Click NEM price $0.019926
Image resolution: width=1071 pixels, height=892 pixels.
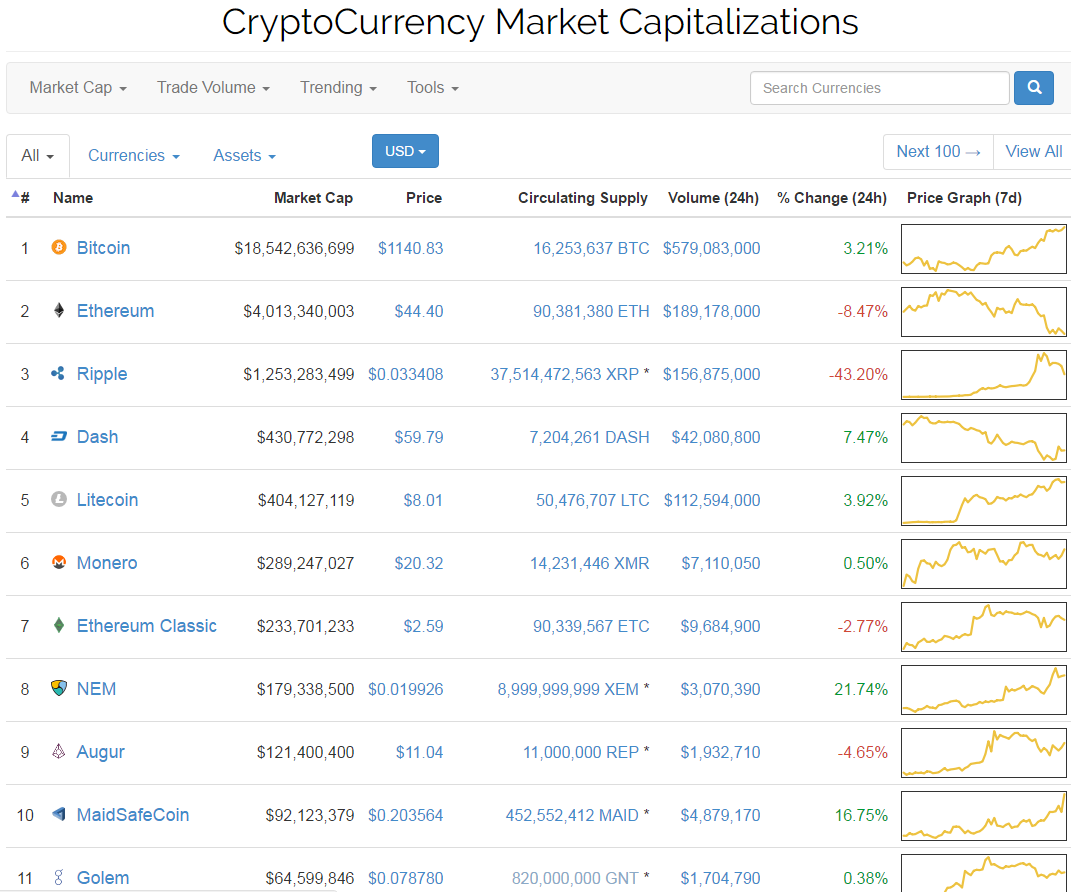pos(406,690)
